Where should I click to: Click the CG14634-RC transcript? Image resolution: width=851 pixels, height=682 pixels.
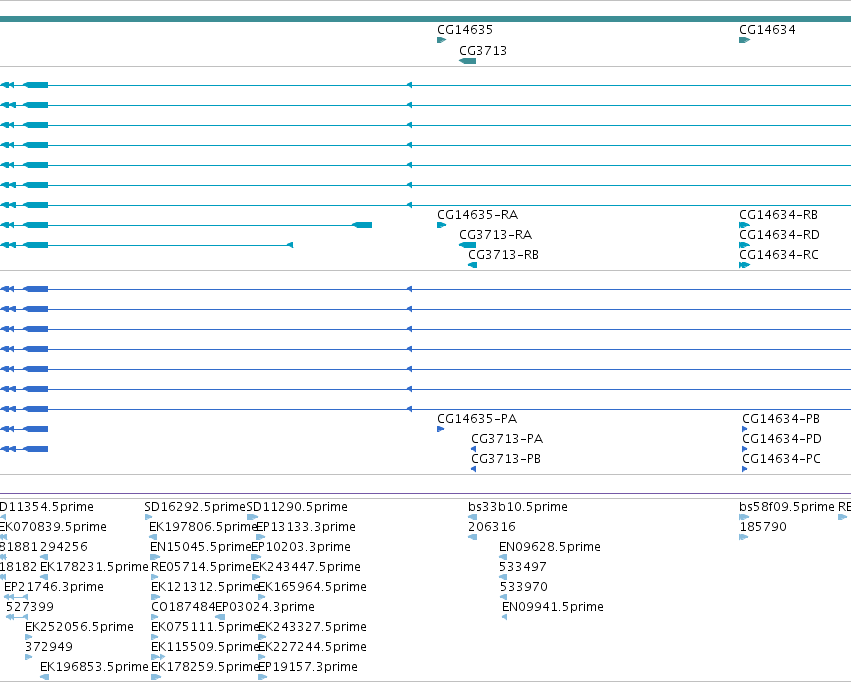coord(745,265)
